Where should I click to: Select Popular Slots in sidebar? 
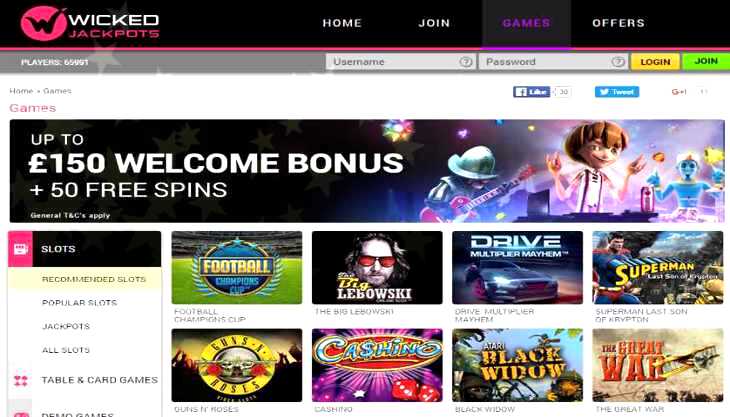click(x=80, y=303)
